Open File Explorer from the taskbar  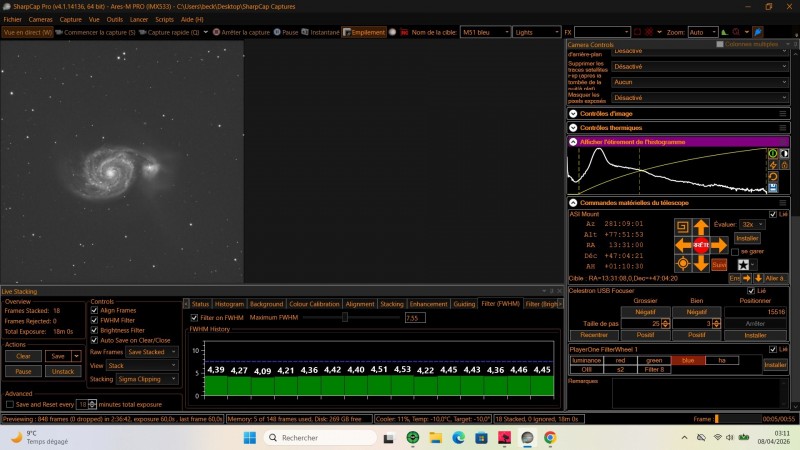tap(435, 438)
